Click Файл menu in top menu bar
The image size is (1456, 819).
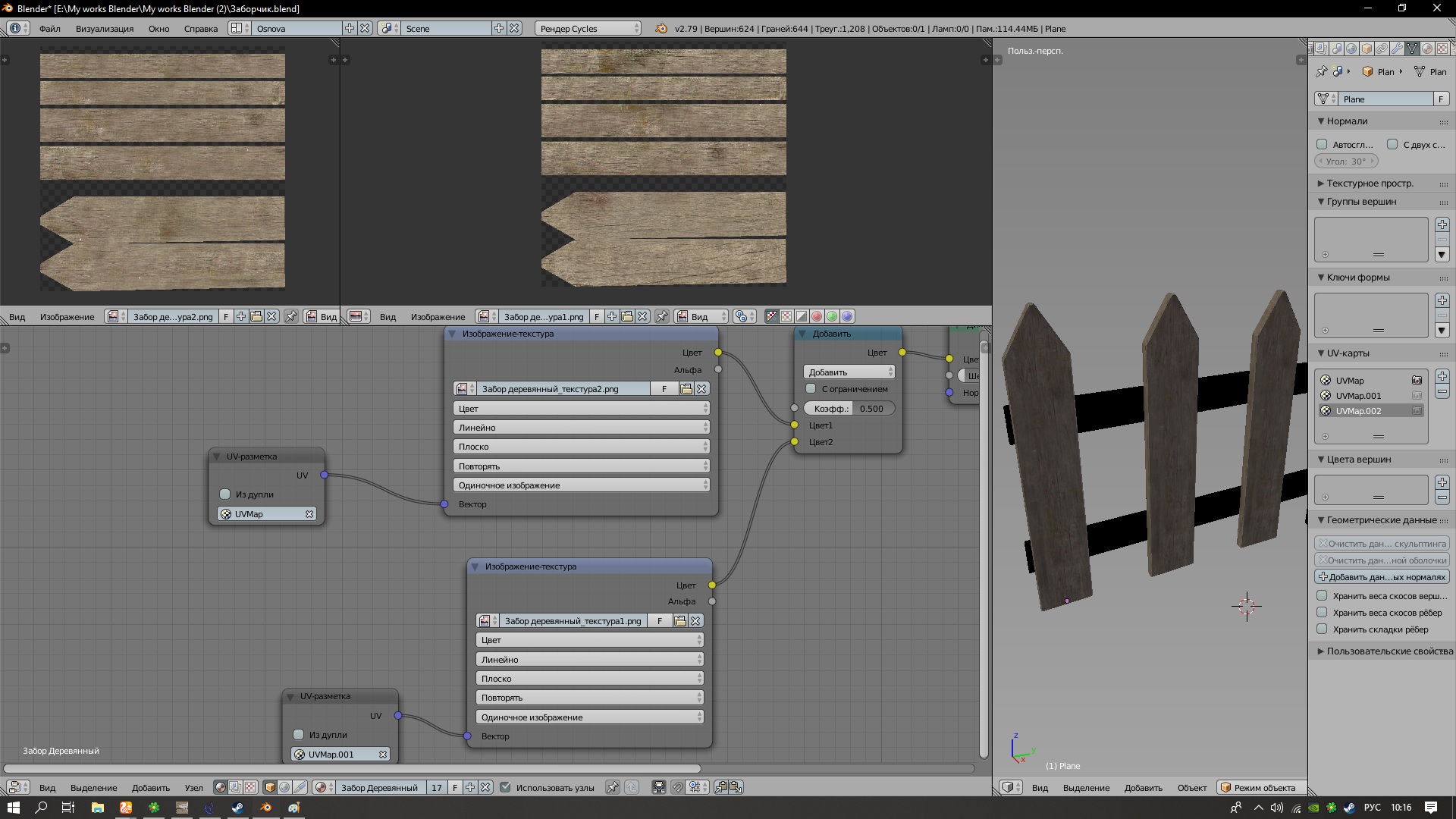[49, 27]
